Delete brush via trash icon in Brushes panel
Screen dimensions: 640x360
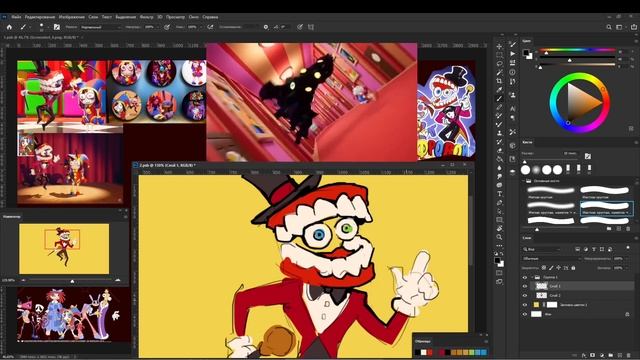(628, 229)
